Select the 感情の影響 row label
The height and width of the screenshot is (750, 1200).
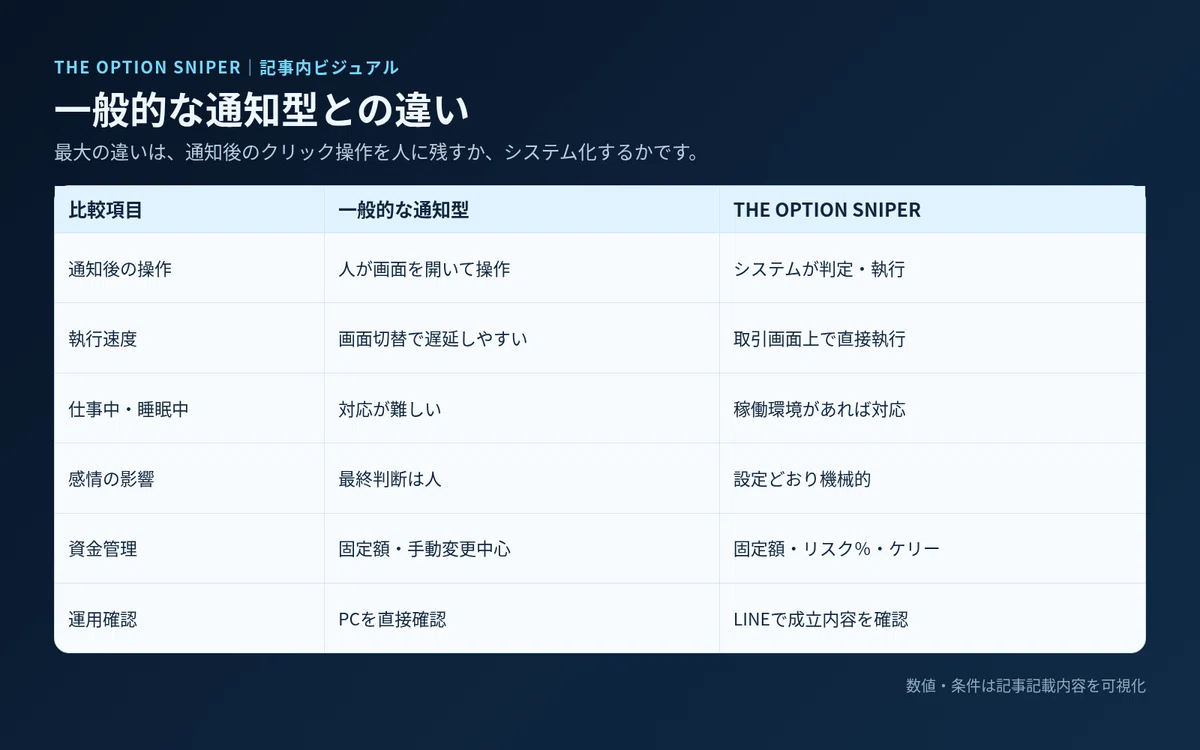(x=111, y=479)
